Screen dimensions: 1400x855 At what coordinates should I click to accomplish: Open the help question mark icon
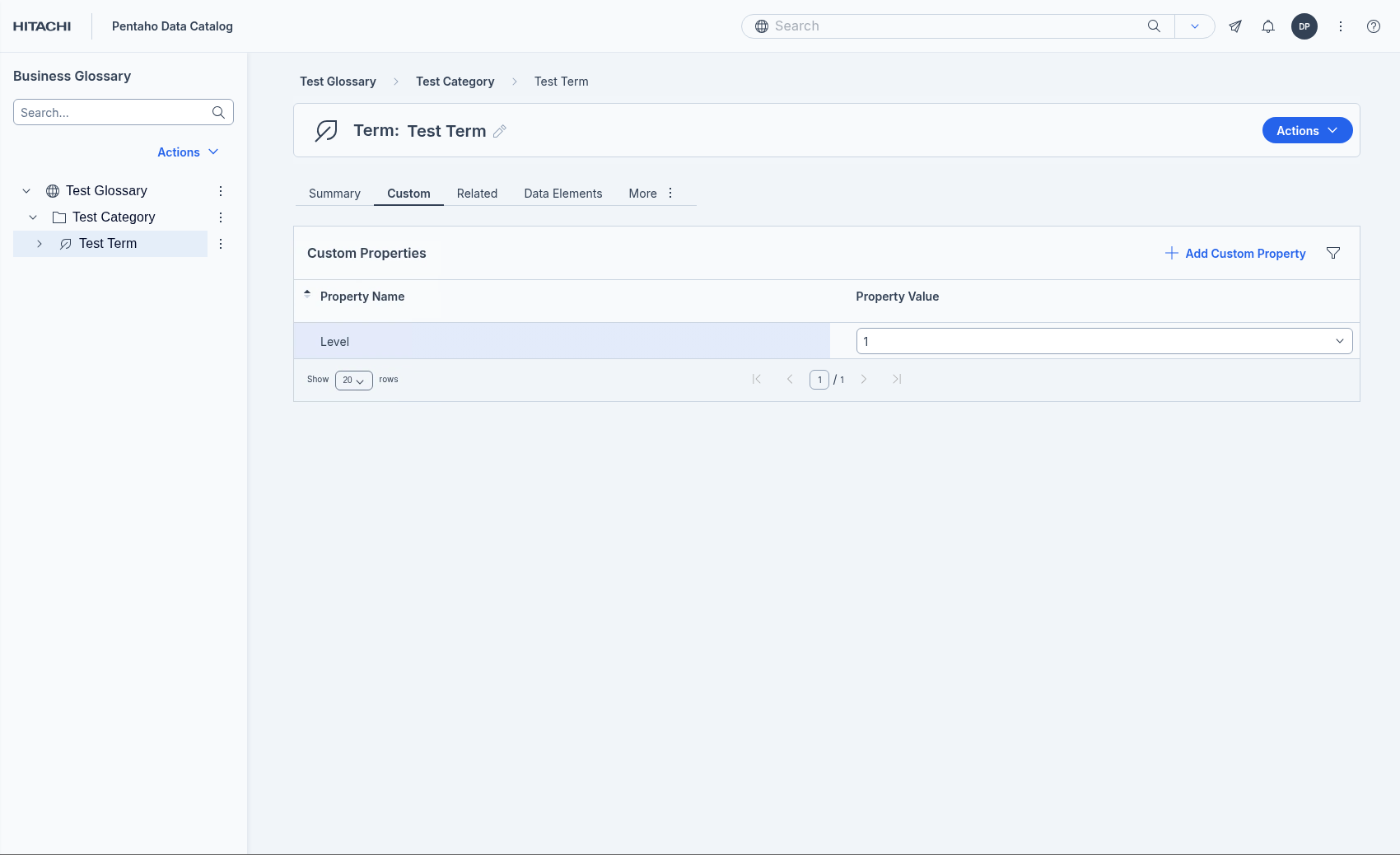pyautogui.click(x=1373, y=26)
